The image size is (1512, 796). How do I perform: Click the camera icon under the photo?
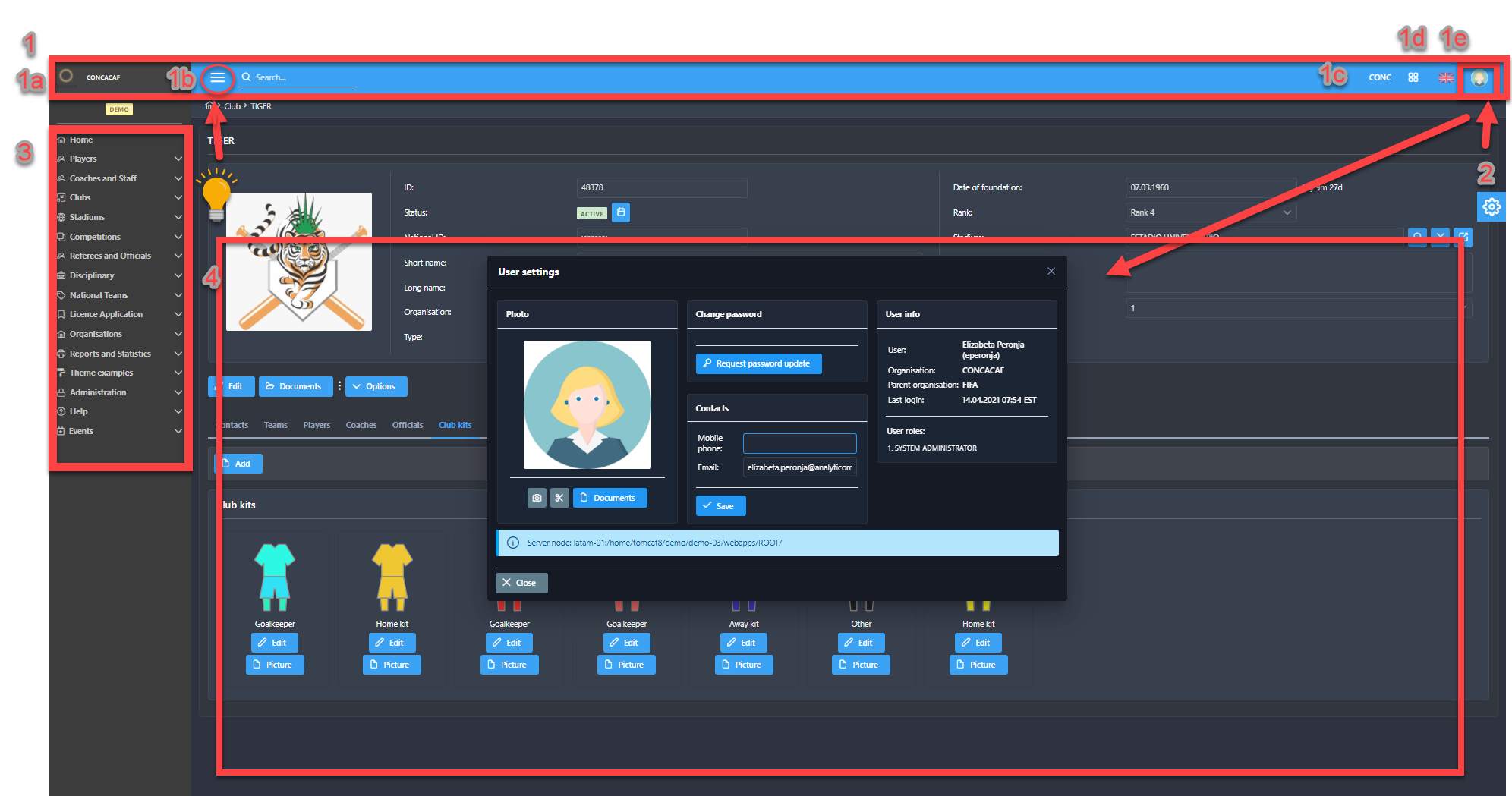(x=537, y=498)
